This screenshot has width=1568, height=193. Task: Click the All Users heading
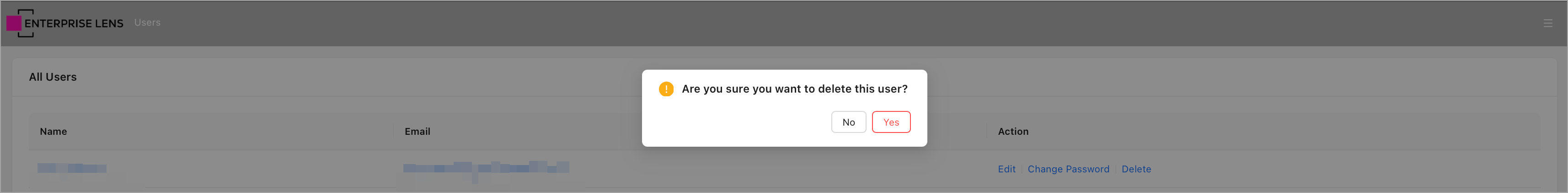tap(53, 77)
